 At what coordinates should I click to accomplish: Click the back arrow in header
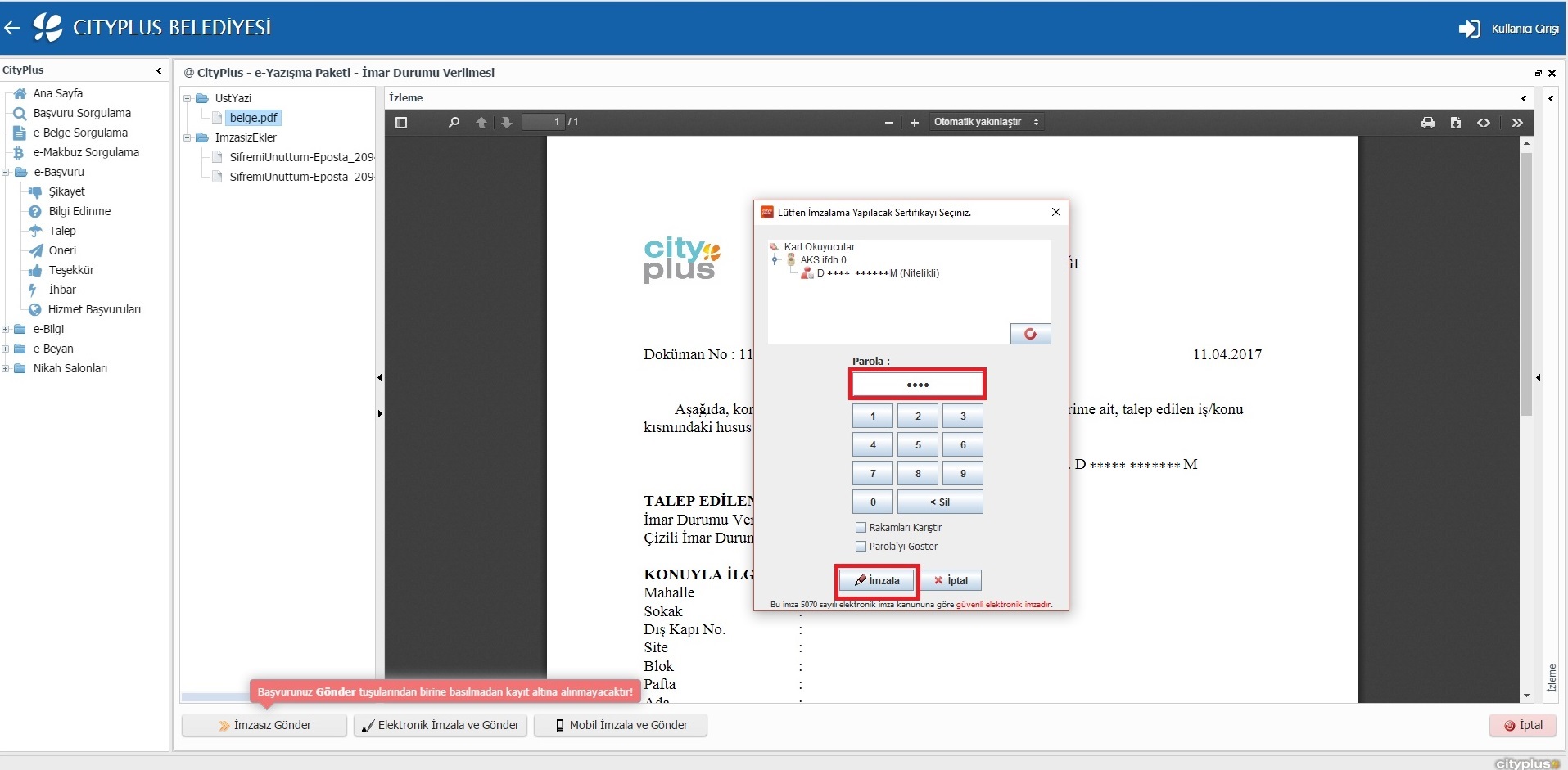[11, 28]
